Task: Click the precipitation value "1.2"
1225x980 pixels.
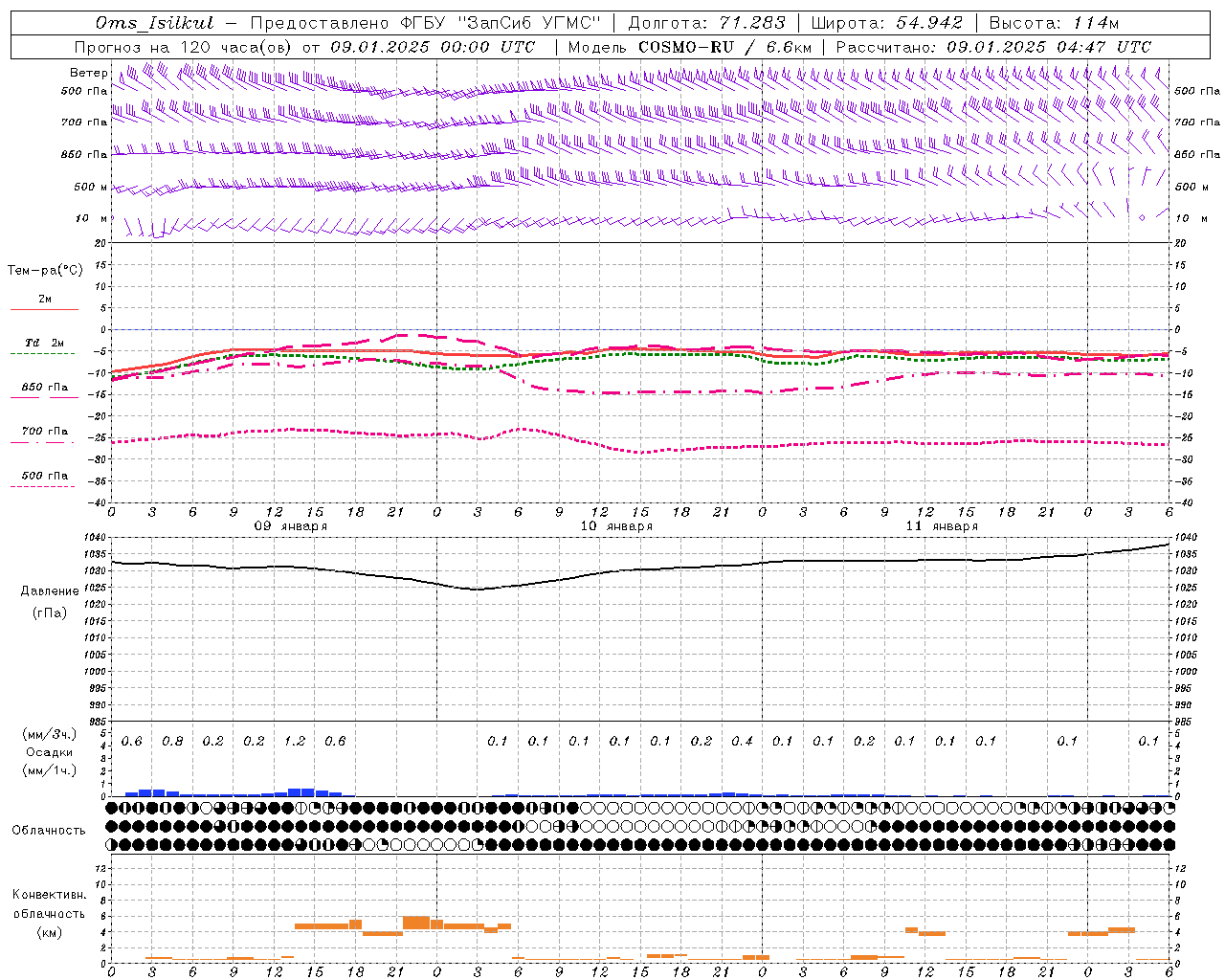Action: pos(295,741)
